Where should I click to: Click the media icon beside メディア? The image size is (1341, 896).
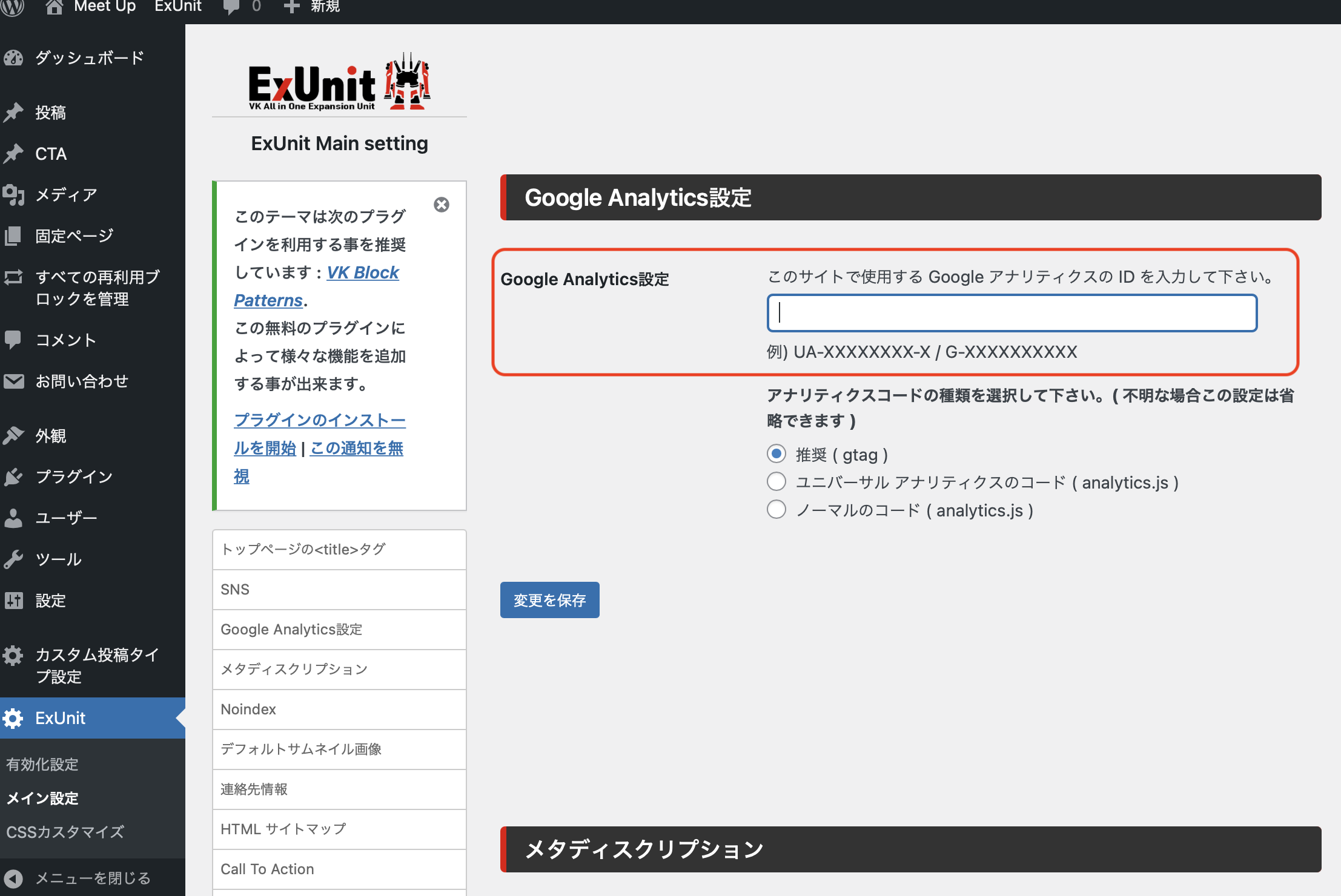click(13, 195)
